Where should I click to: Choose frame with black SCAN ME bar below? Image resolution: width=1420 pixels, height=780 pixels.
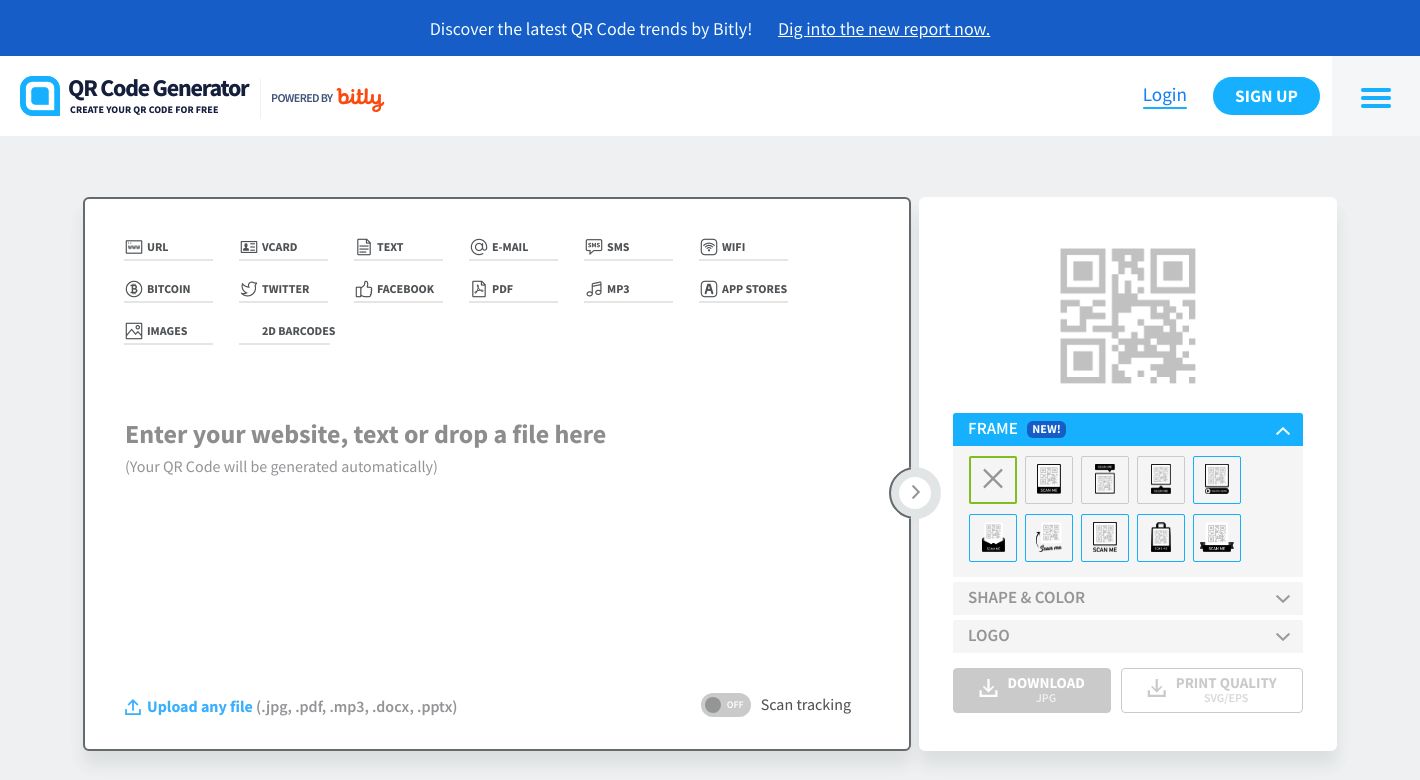(x=1049, y=480)
